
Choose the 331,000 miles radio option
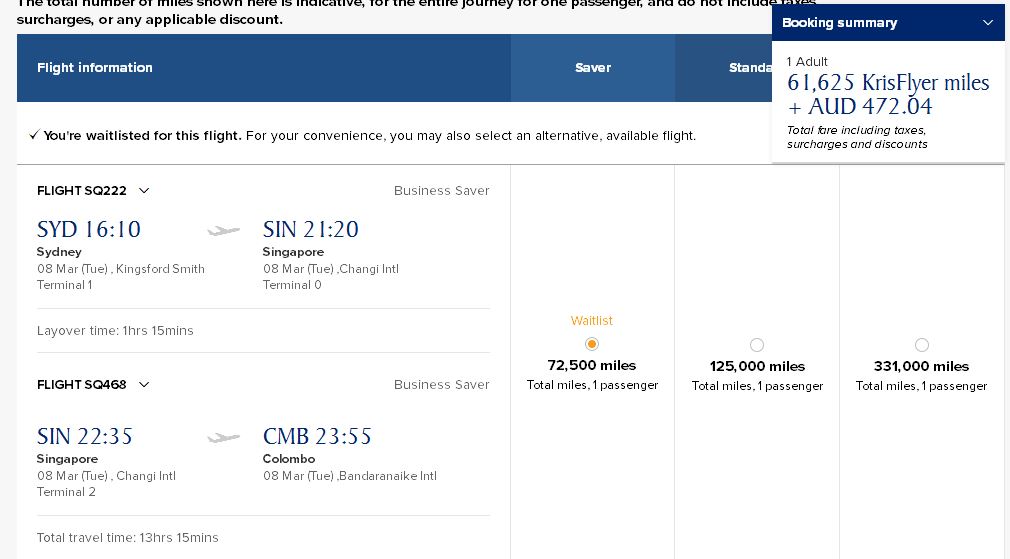pos(922,345)
